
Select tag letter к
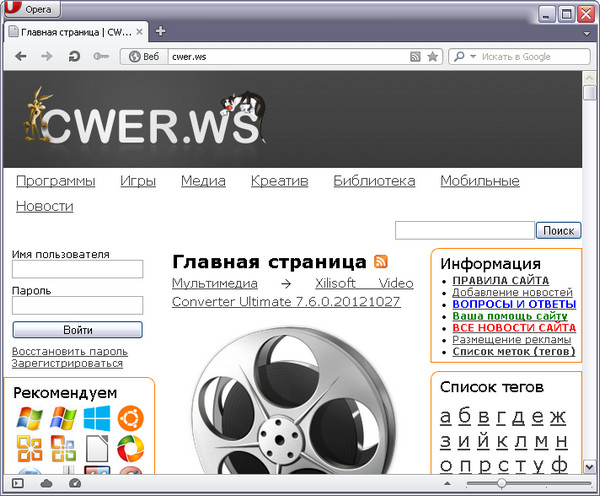502,442
